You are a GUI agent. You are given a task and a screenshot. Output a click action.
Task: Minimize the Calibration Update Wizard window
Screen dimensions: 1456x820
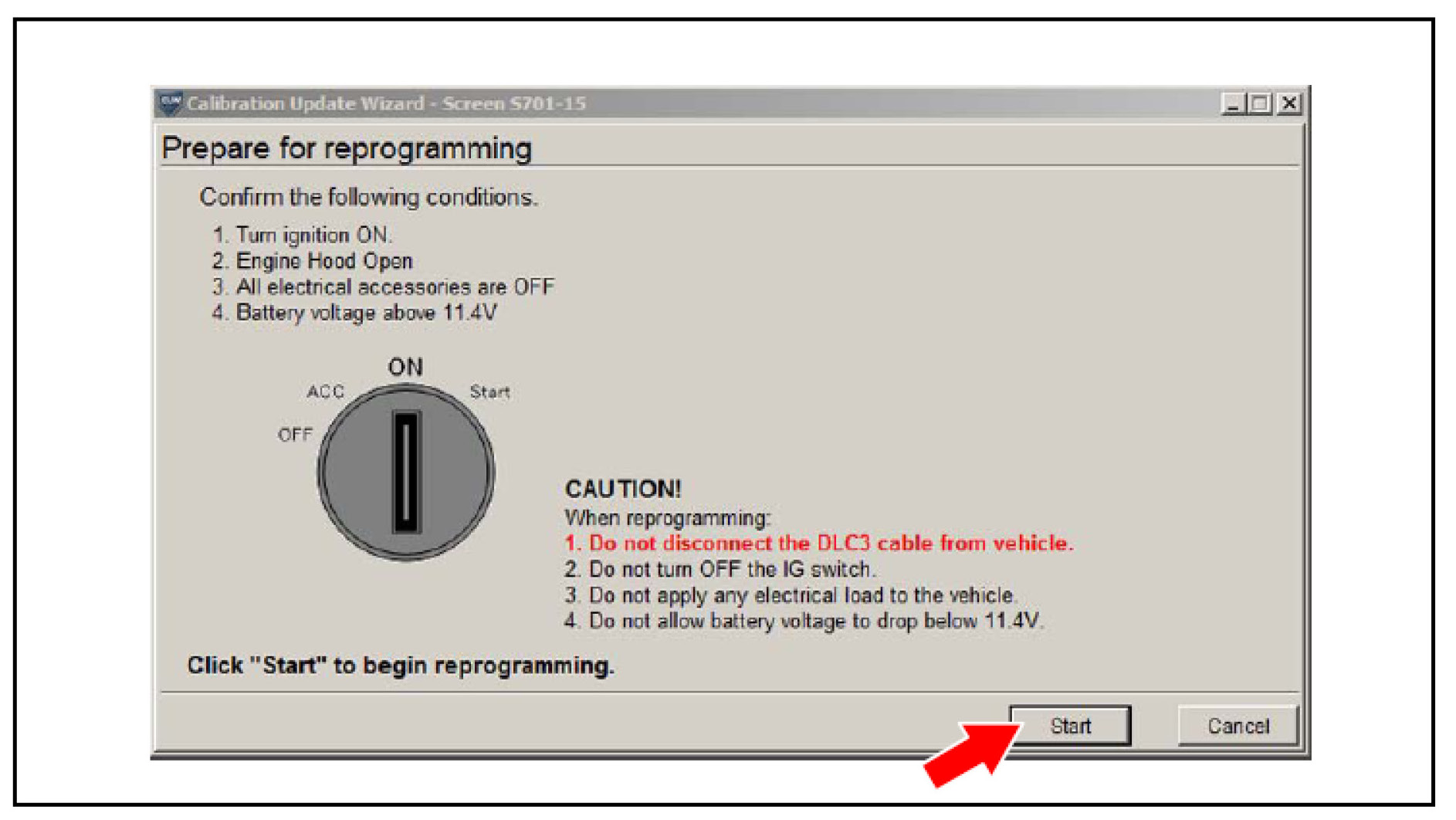[x=1232, y=103]
